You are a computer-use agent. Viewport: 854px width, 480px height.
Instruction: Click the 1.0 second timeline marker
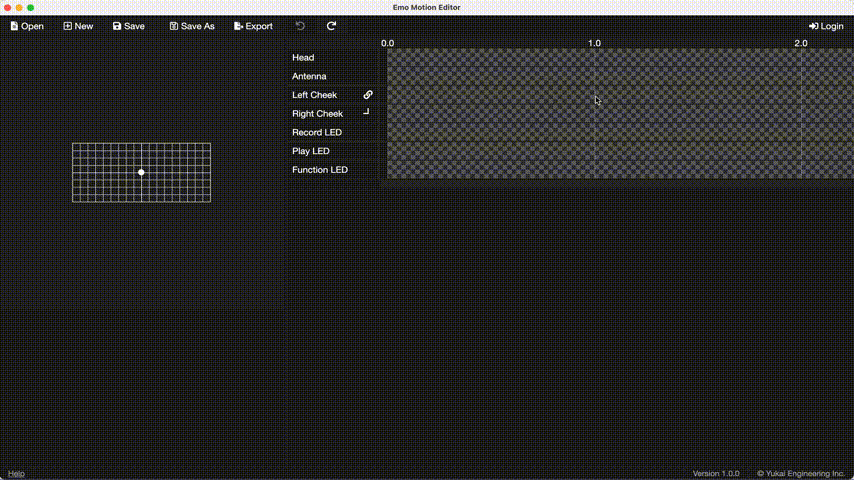(x=594, y=43)
